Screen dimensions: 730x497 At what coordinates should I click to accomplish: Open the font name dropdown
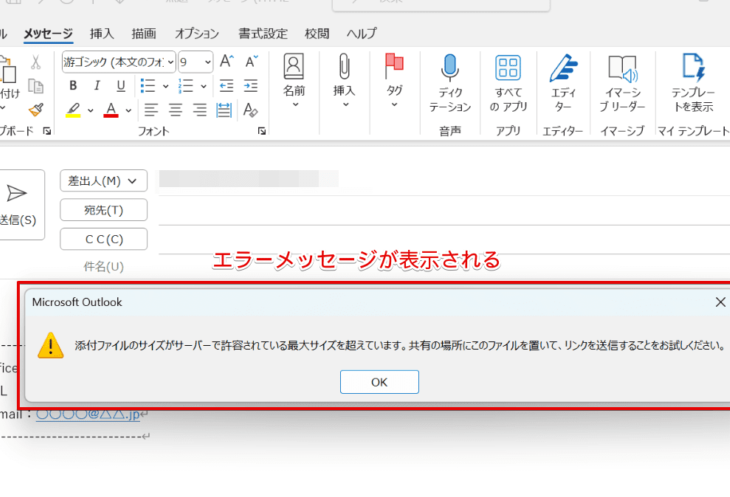coord(169,62)
